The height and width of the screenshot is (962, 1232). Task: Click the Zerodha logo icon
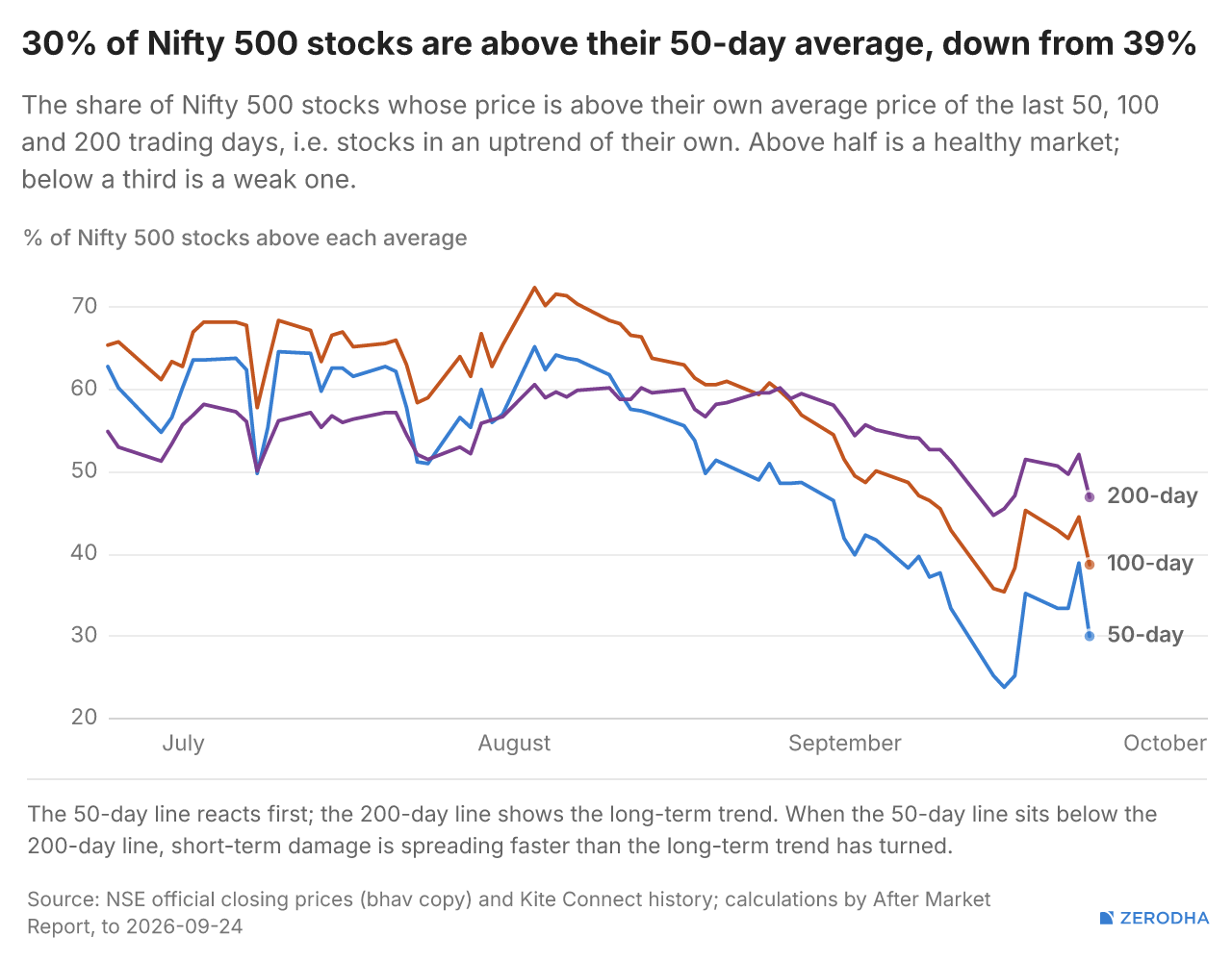click(1107, 918)
